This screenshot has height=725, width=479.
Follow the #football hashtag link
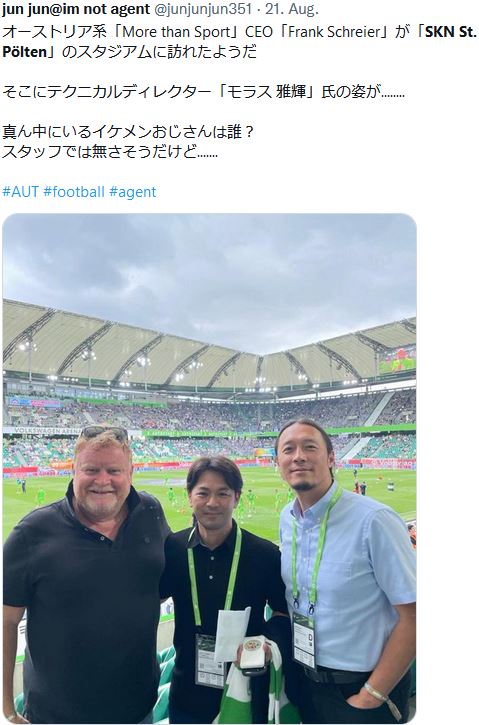click(74, 192)
